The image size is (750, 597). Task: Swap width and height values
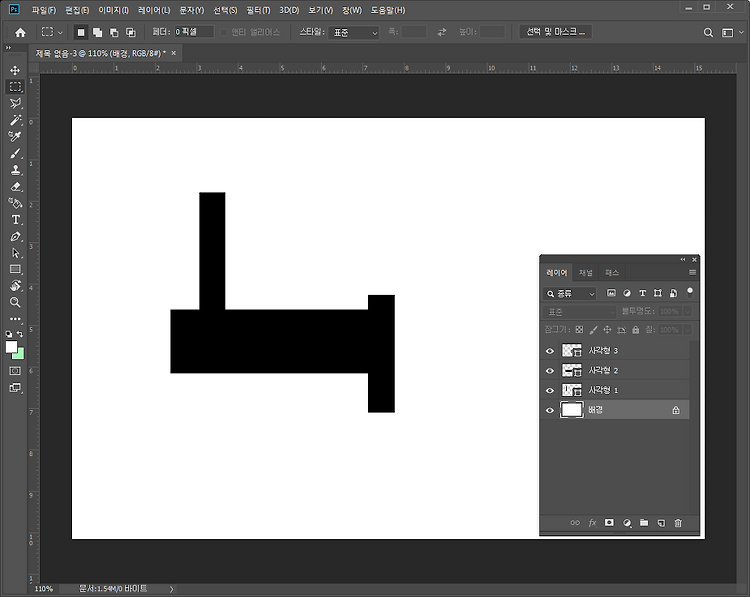441,32
